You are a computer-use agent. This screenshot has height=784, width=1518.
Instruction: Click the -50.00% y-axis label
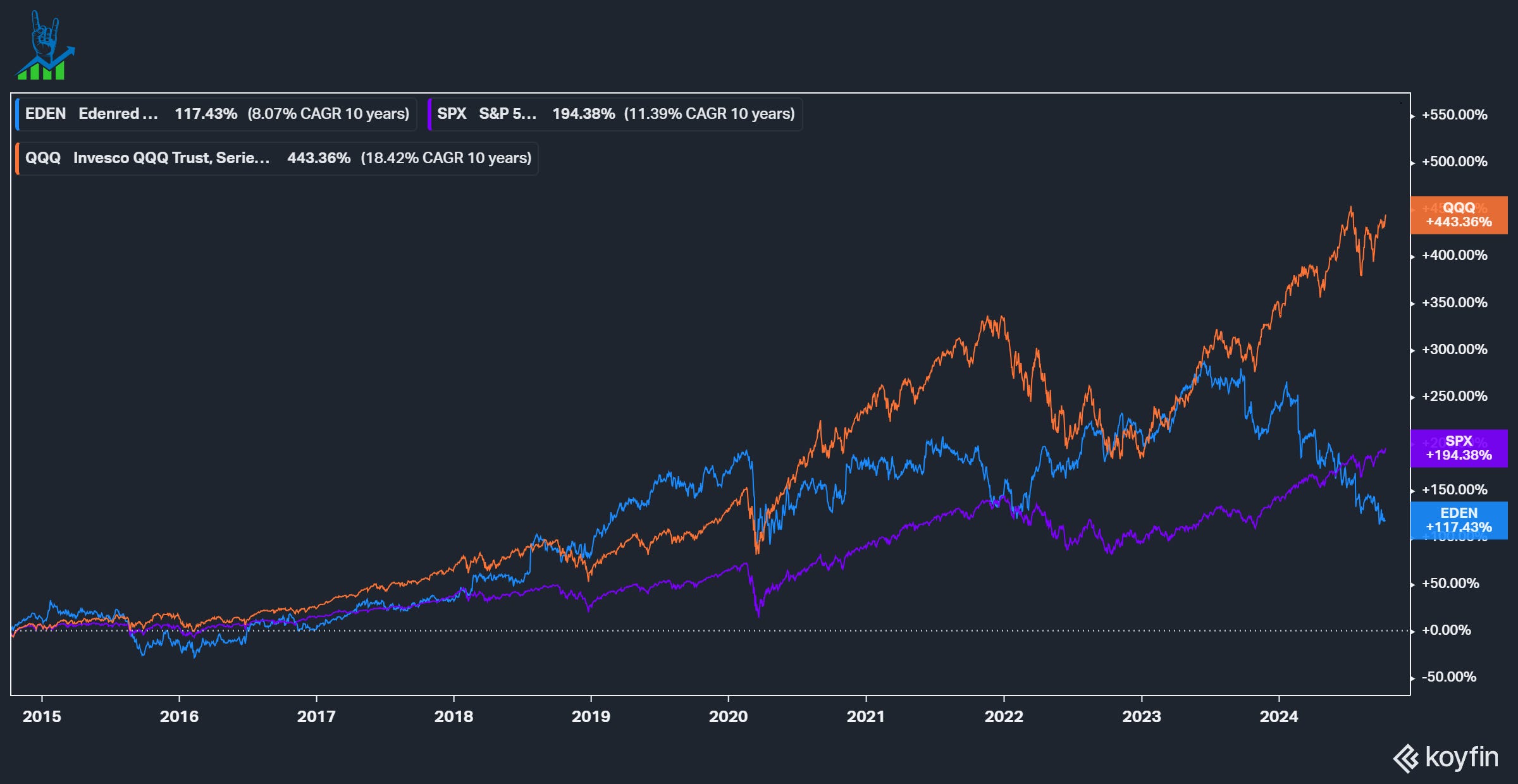(x=1449, y=677)
